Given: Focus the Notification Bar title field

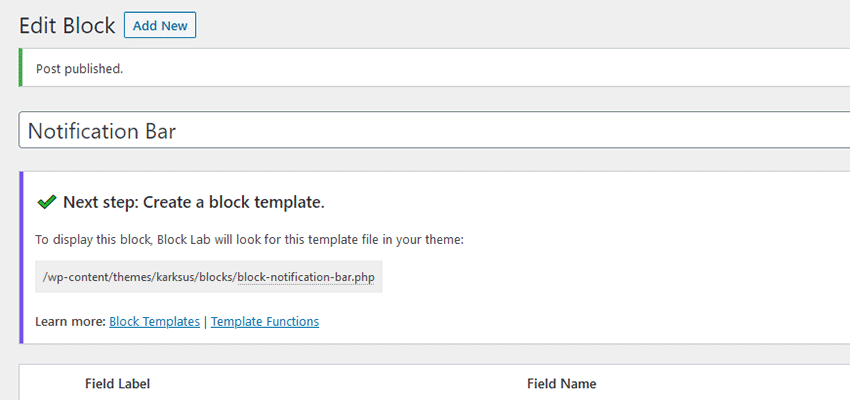Looking at the screenshot, I should tap(430, 131).
